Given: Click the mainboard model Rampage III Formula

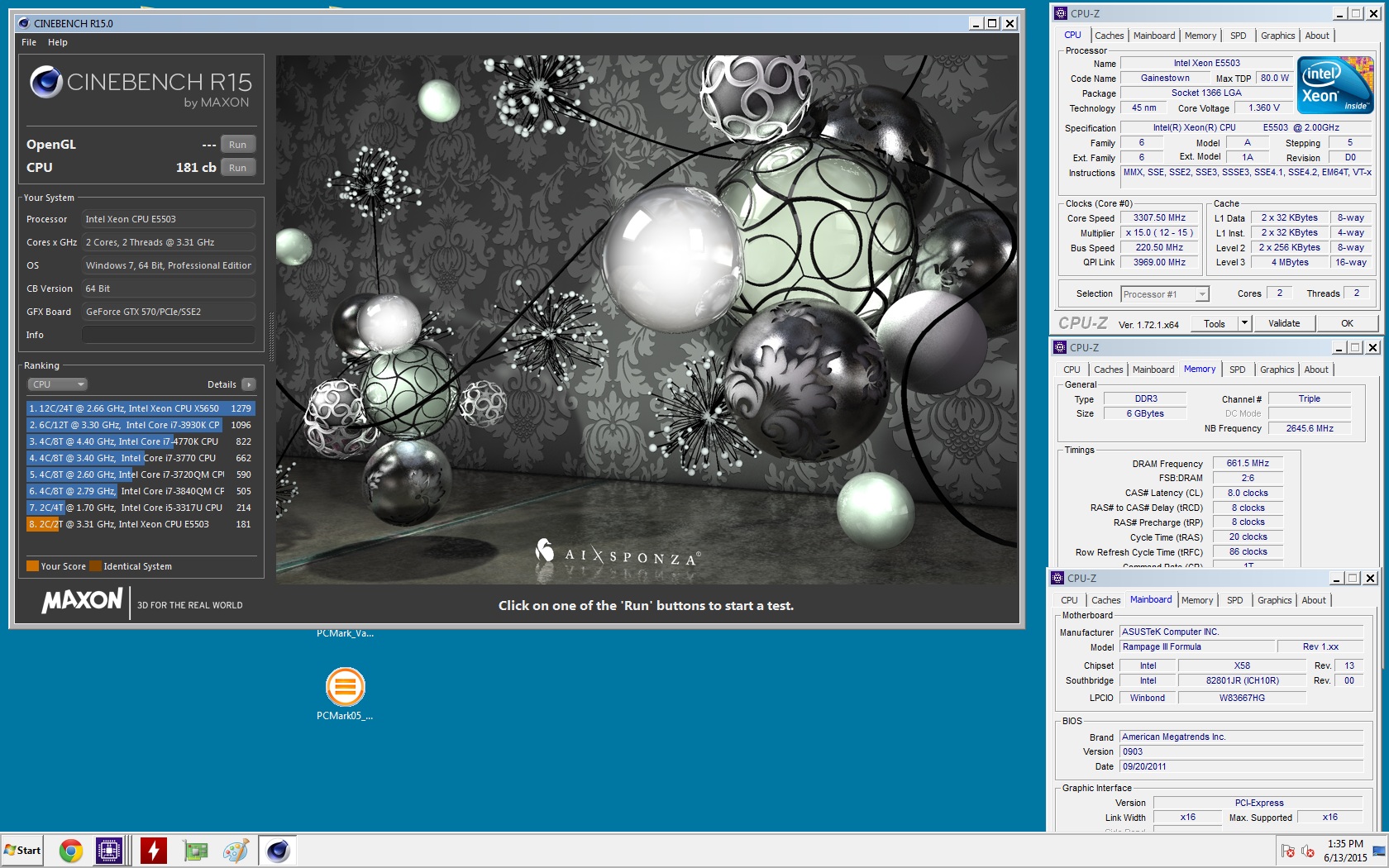Looking at the screenshot, I should pyautogui.click(x=1196, y=647).
